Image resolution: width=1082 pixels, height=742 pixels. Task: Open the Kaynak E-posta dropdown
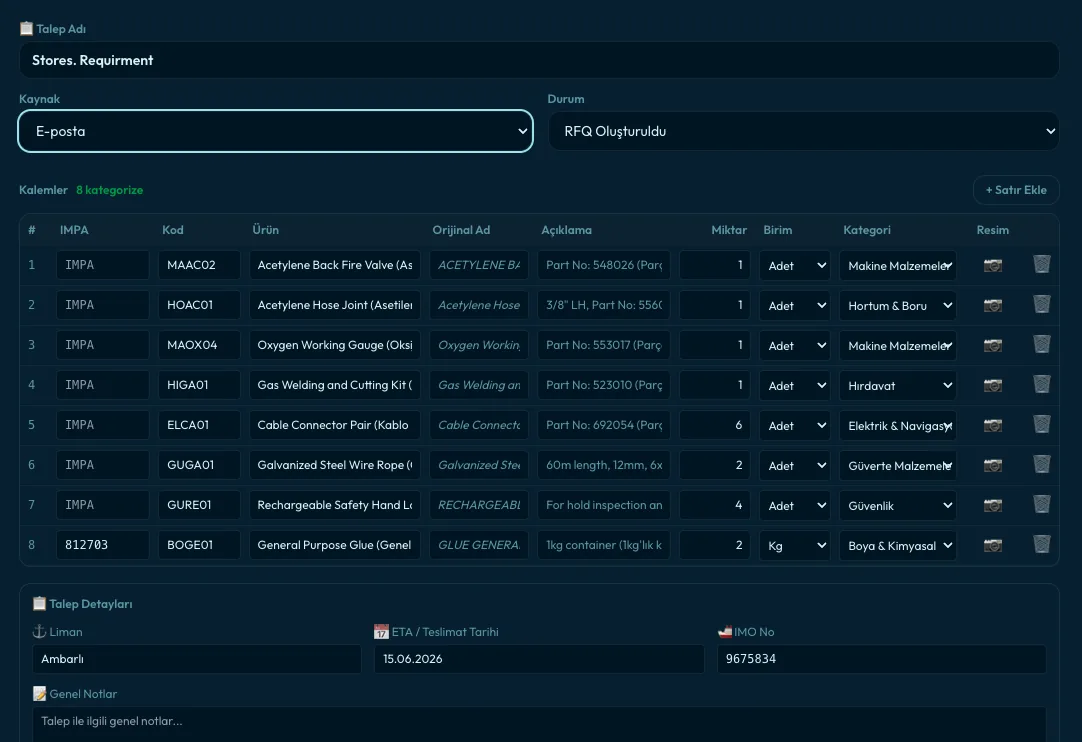point(275,131)
